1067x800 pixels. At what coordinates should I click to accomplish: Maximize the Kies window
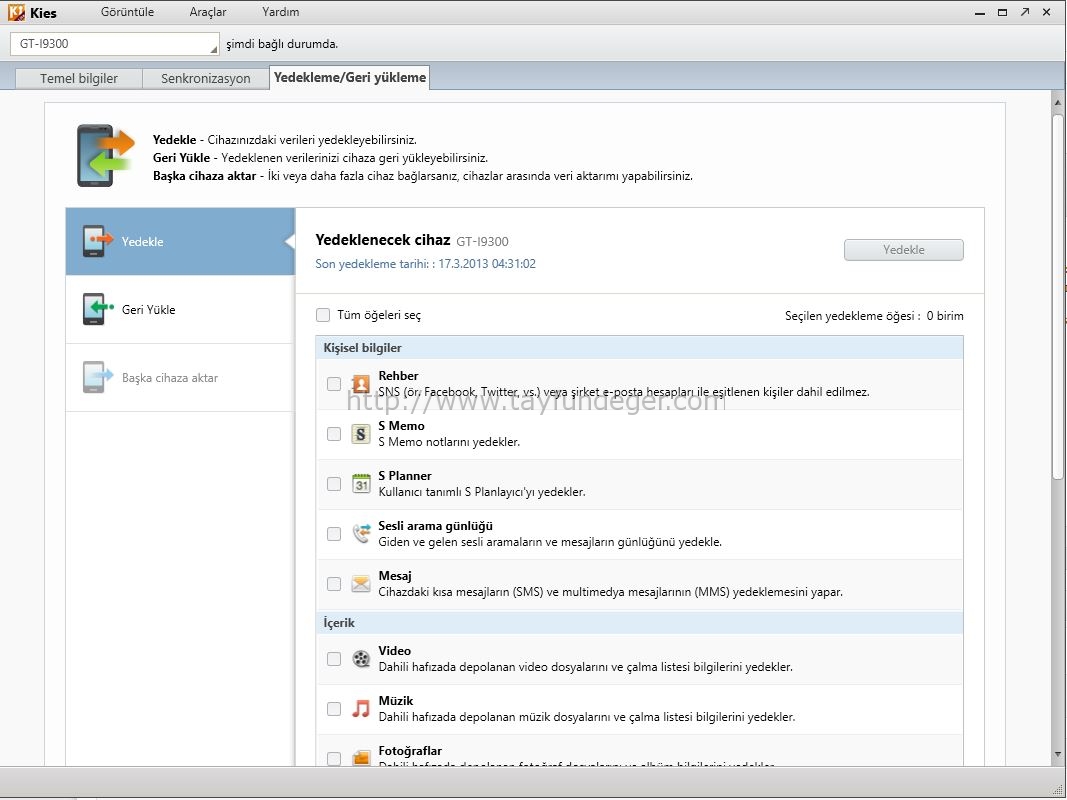pos(1002,12)
